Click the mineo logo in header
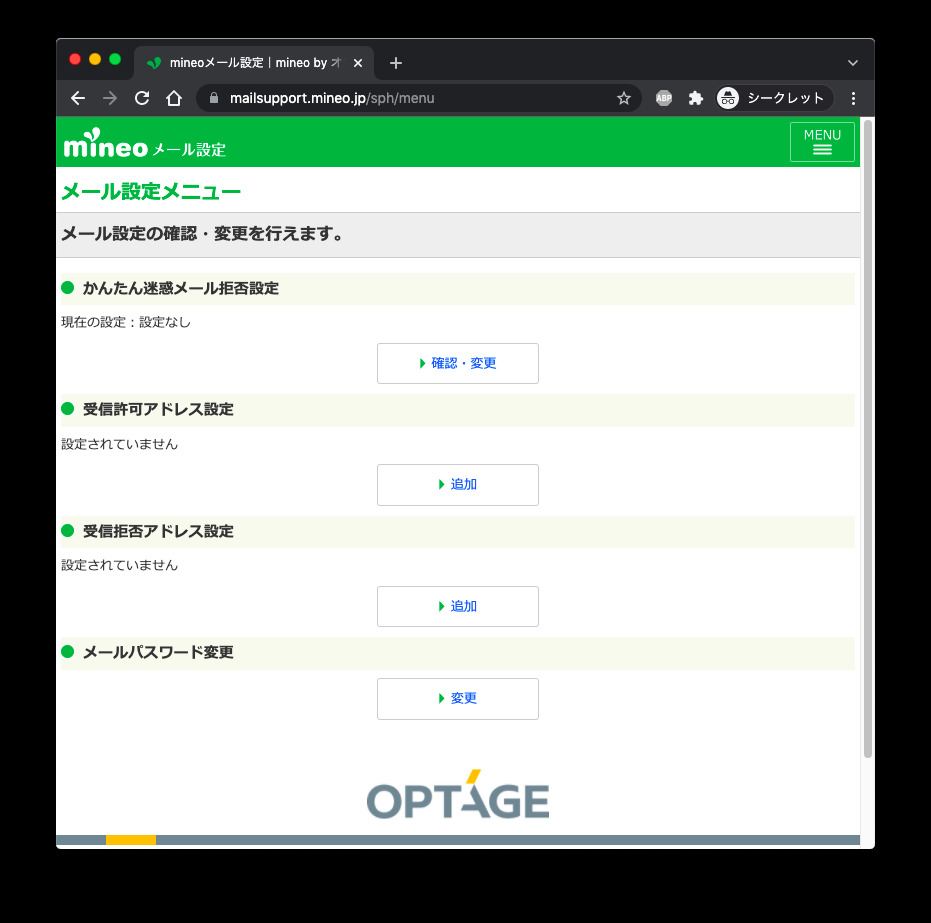Image resolution: width=931 pixels, height=923 pixels. pos(106,144)
